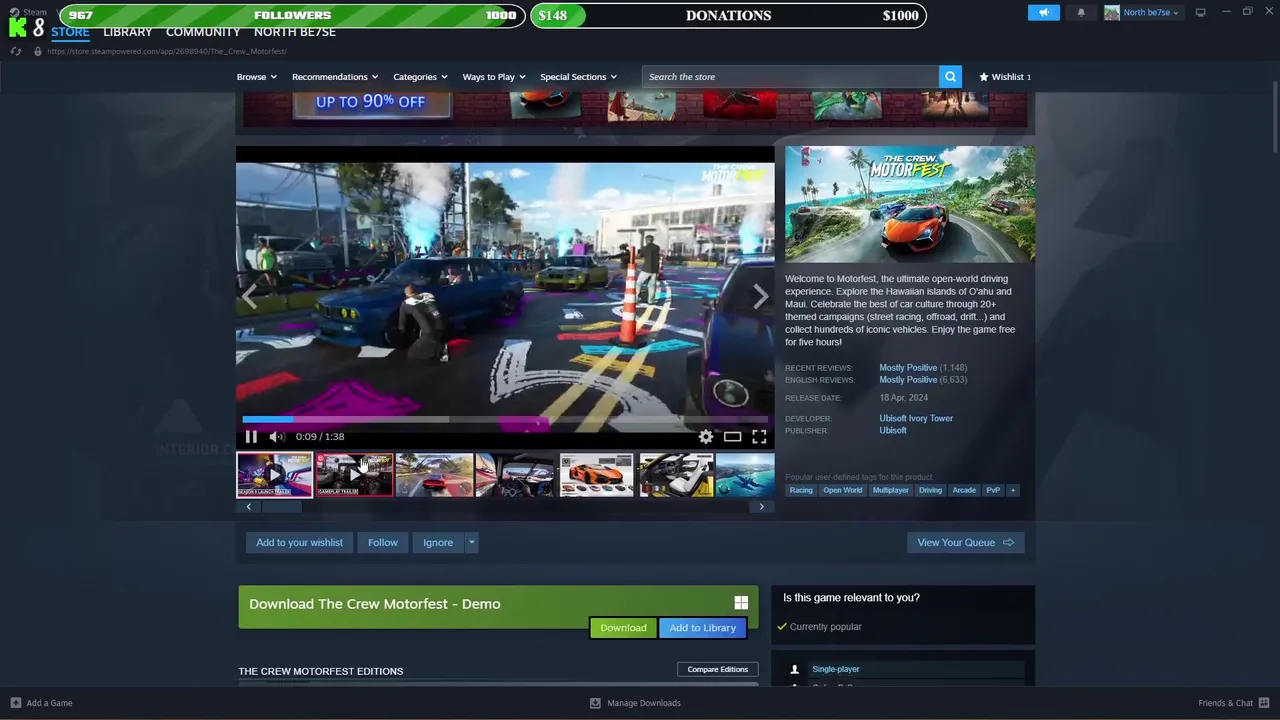1280x720 pixels.
Task: Click View Your Queue
Action: click(x=965, y=543)
